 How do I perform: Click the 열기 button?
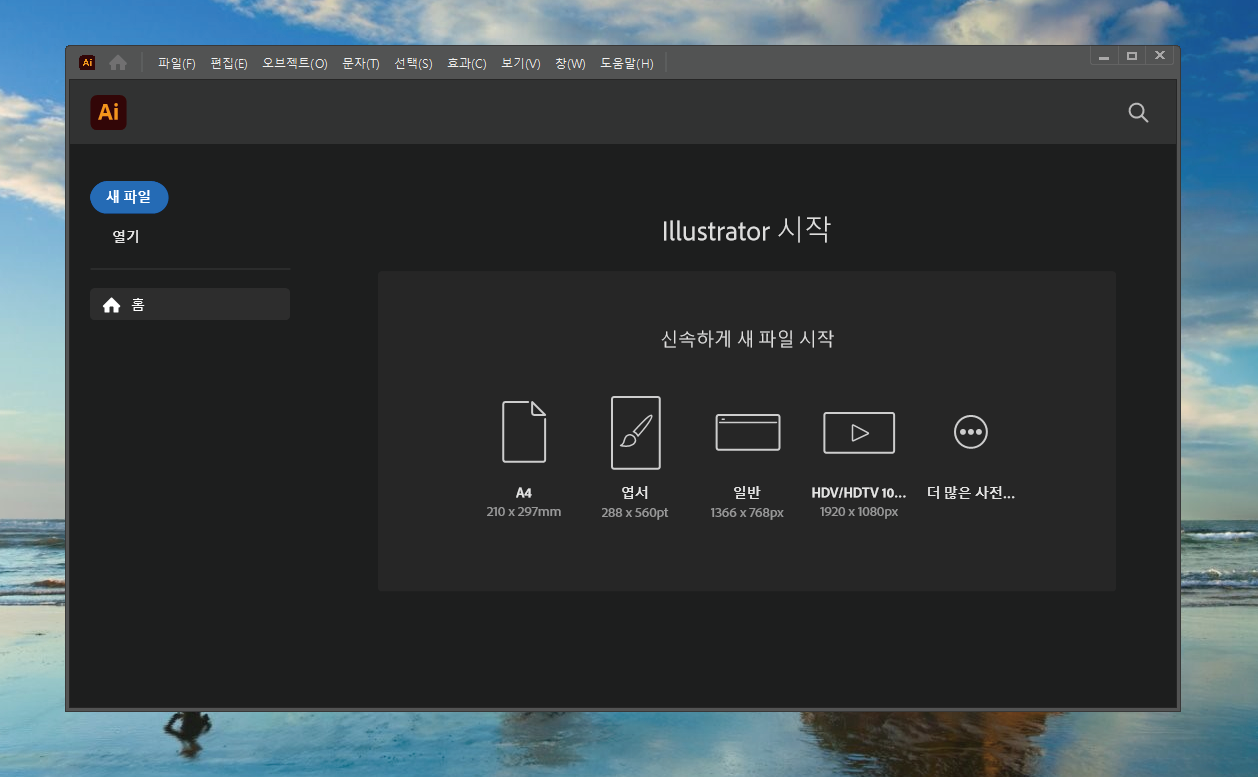(x=126, y=237)
